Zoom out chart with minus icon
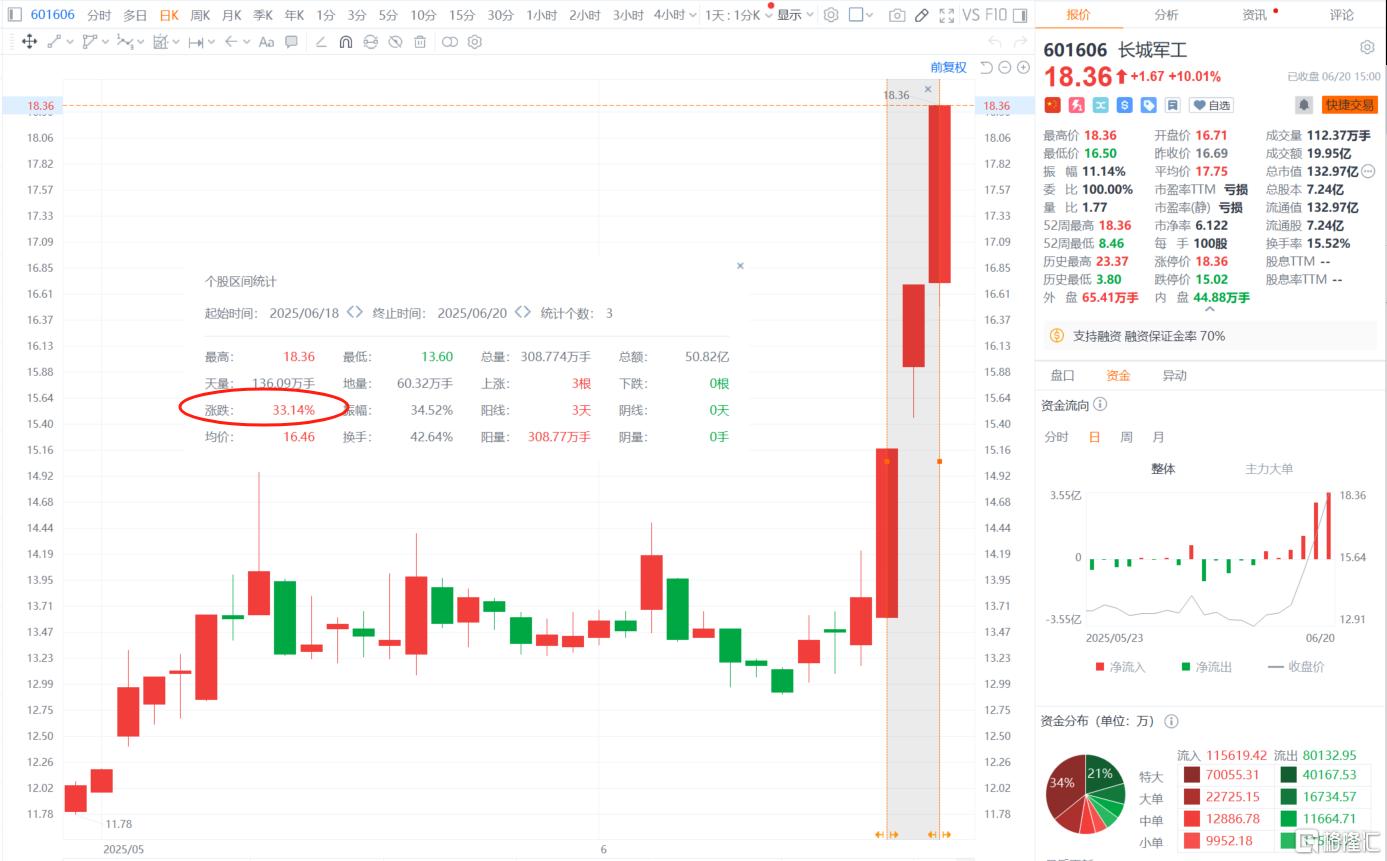The image size is (1387, 861). (x=1005, y=67)
